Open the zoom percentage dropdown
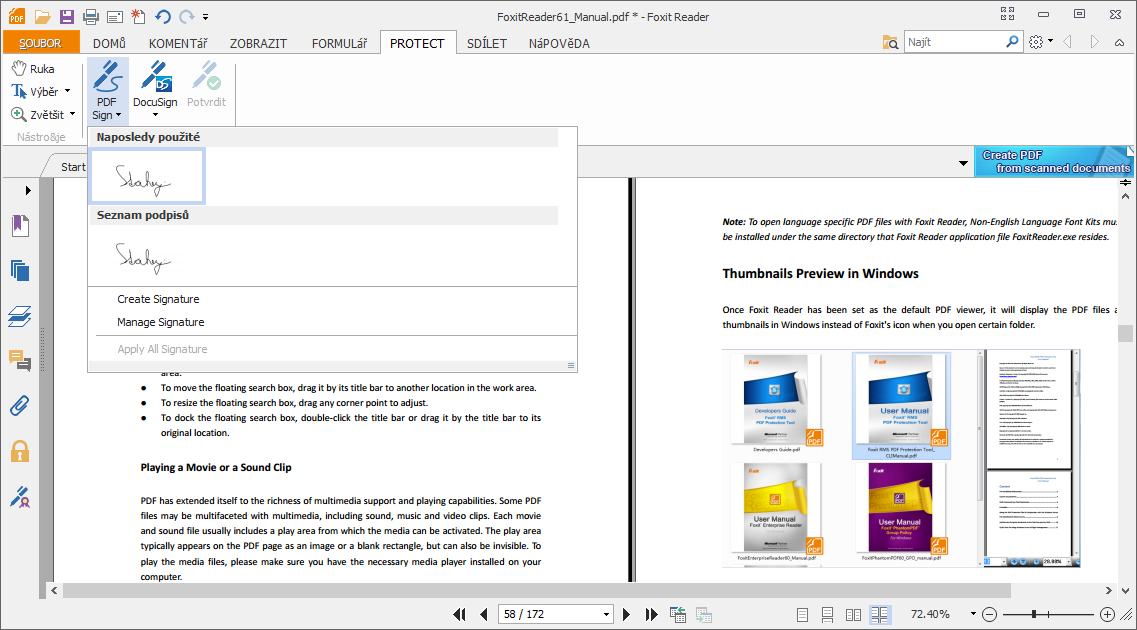This screenshot has width=1137, height=630. coord(973,614)
